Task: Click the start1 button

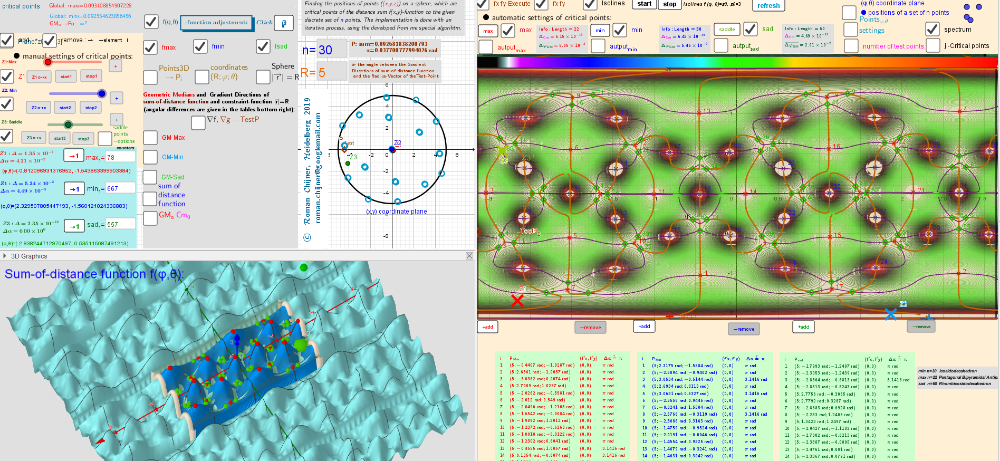Action: point(64,77)
